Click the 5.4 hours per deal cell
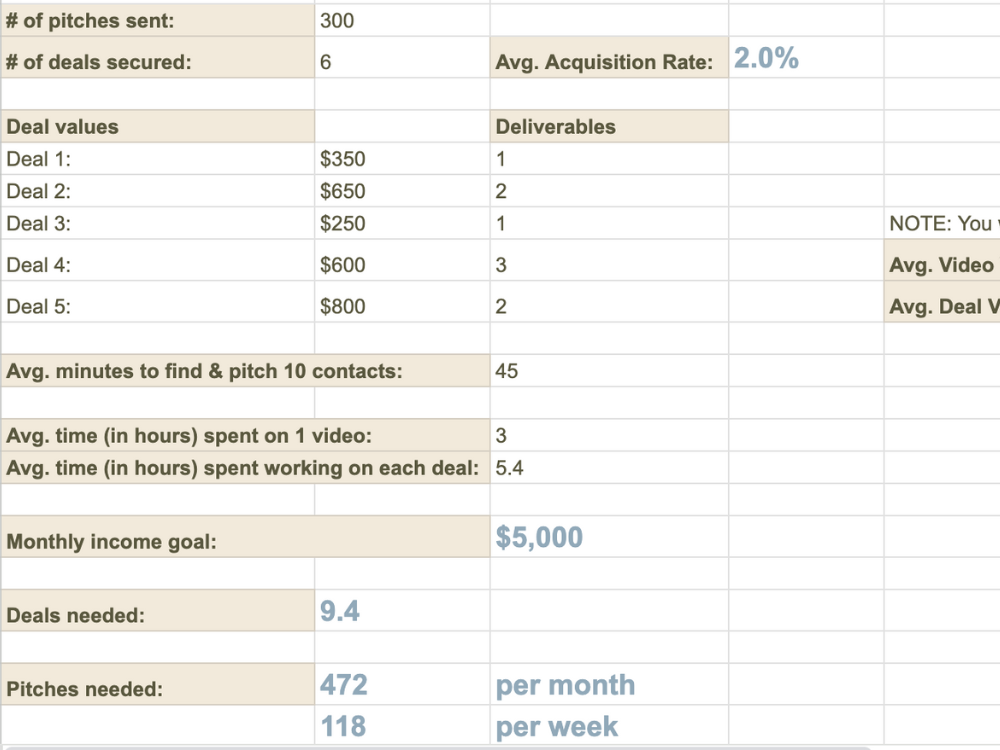1000x750 pixels. coord(609,468)
